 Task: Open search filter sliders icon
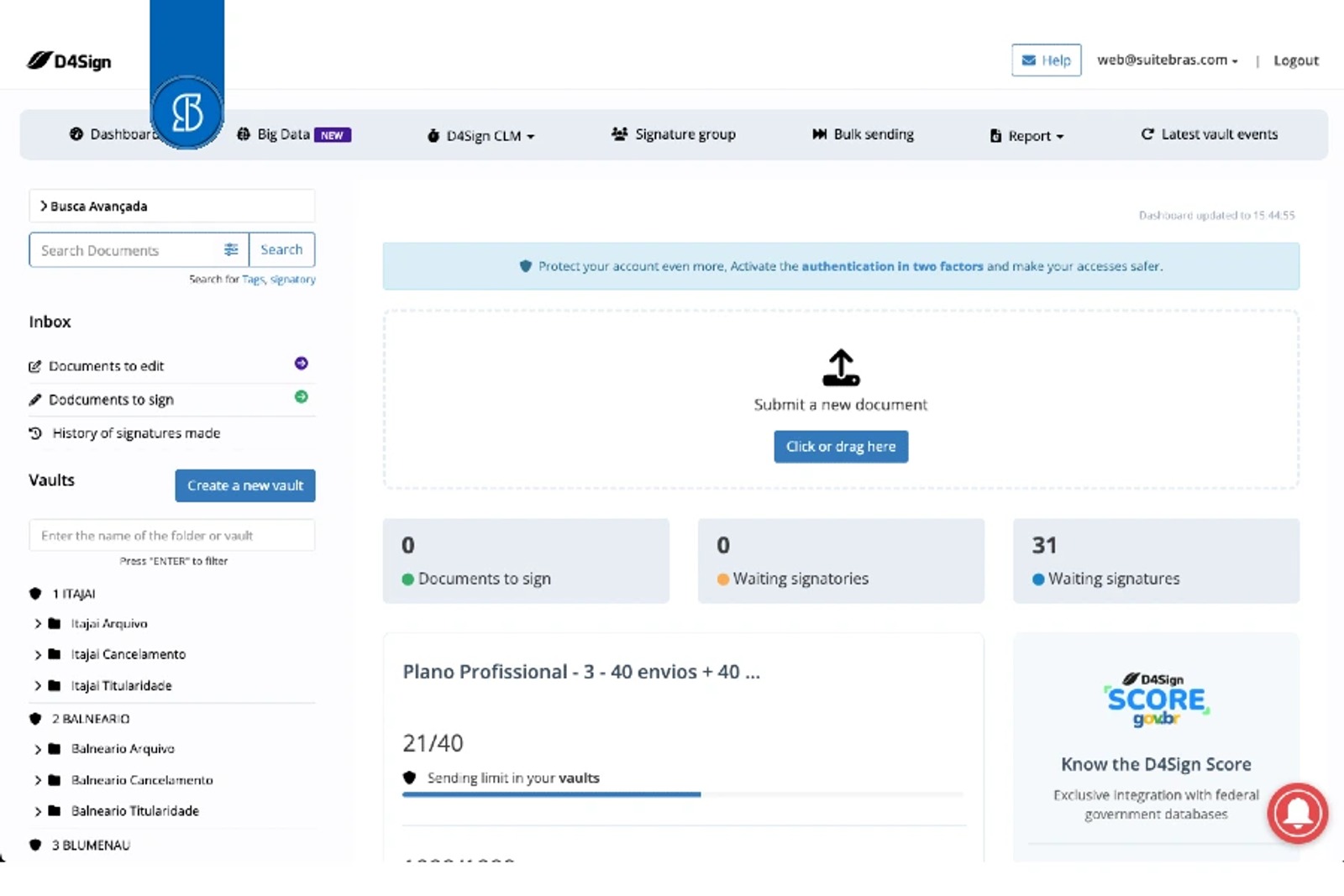click(x=231, y=249)
